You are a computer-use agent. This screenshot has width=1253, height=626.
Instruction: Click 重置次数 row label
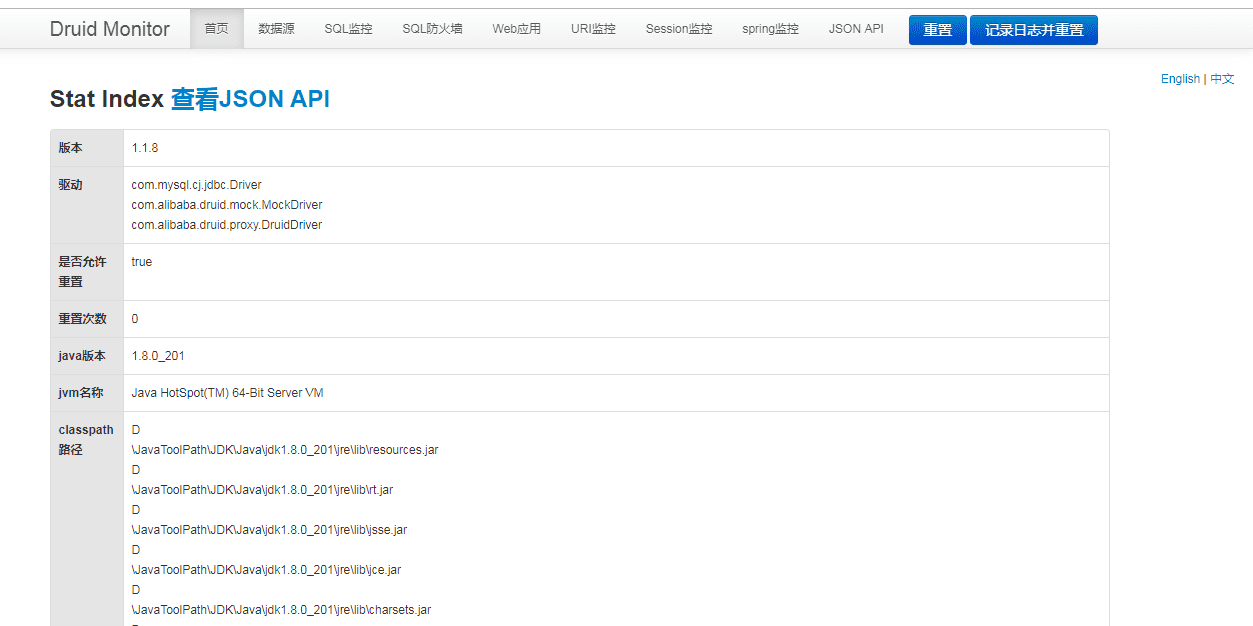[x=84, y=319]
